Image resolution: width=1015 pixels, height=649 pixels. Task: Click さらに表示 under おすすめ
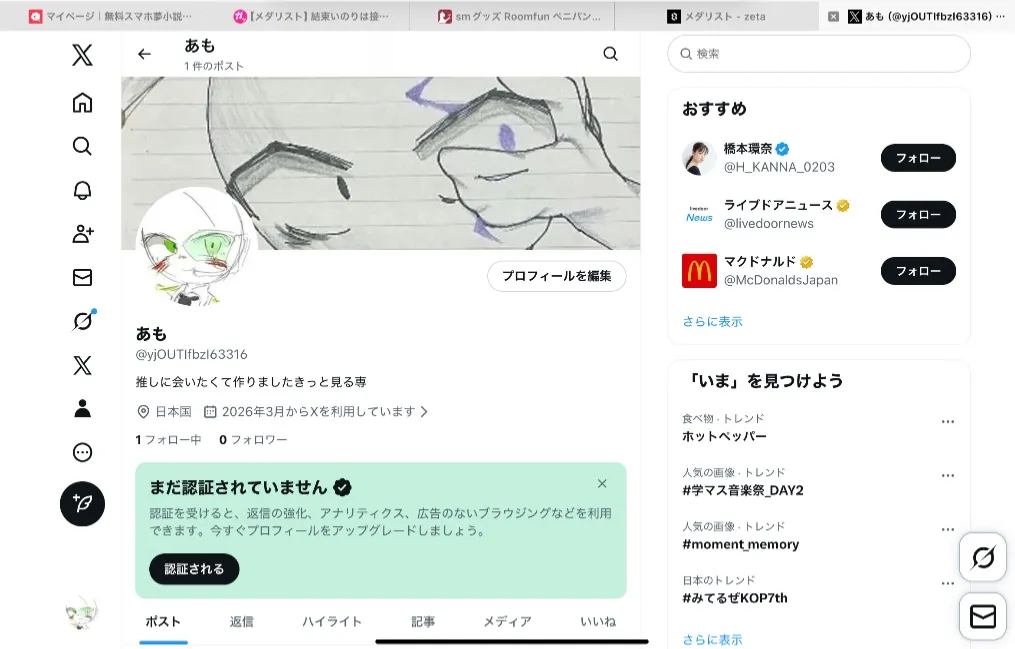[x=712, y=321]
